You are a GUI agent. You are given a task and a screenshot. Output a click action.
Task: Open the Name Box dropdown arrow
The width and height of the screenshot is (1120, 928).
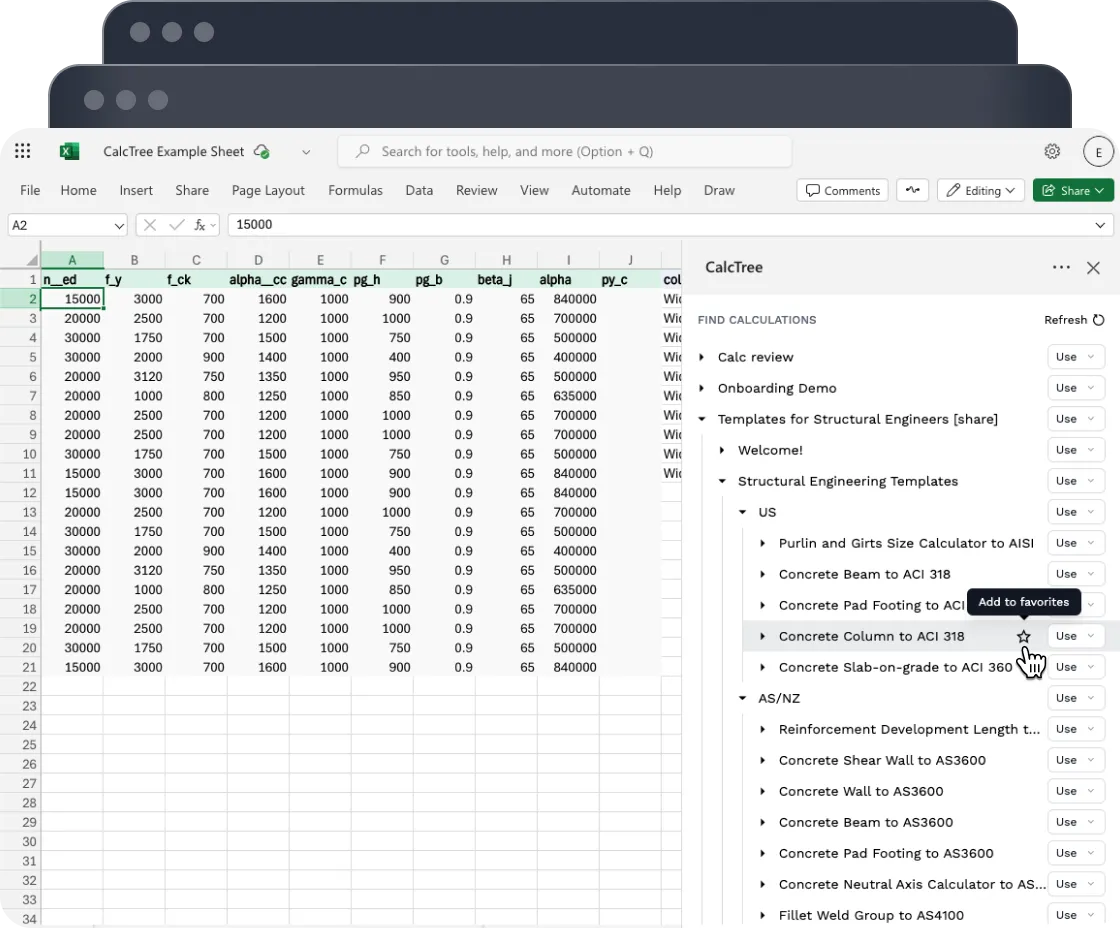[x=119, y=226]
